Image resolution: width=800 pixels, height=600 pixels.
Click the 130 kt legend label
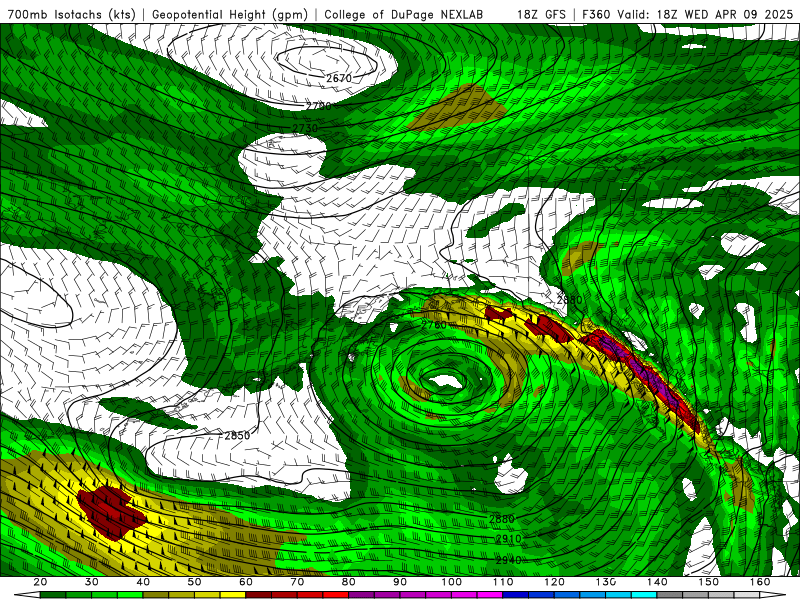click(606, 582)
